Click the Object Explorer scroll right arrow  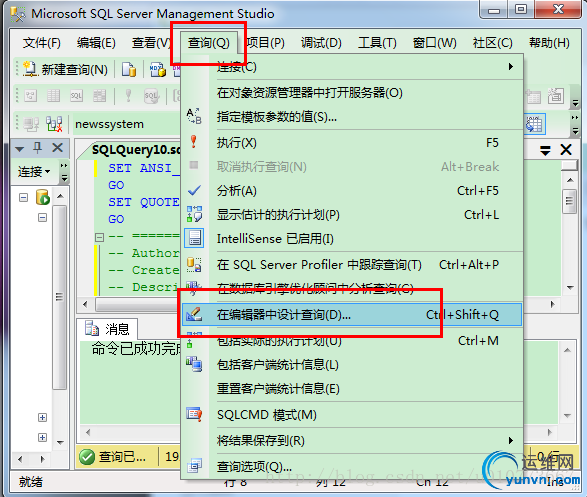pos(42,459)
